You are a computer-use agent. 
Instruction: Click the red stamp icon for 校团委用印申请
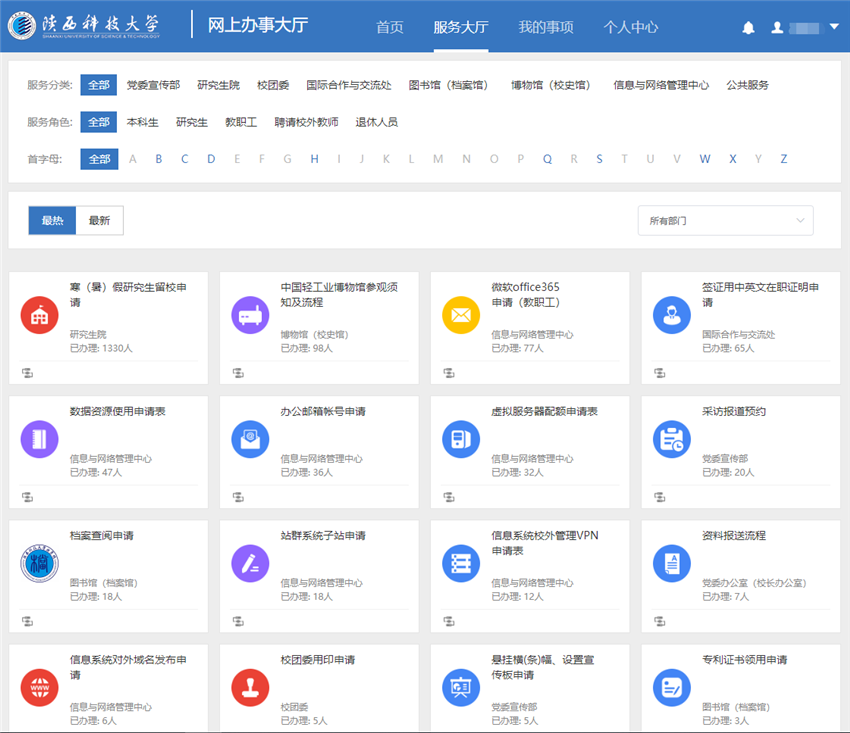[250, 687]
